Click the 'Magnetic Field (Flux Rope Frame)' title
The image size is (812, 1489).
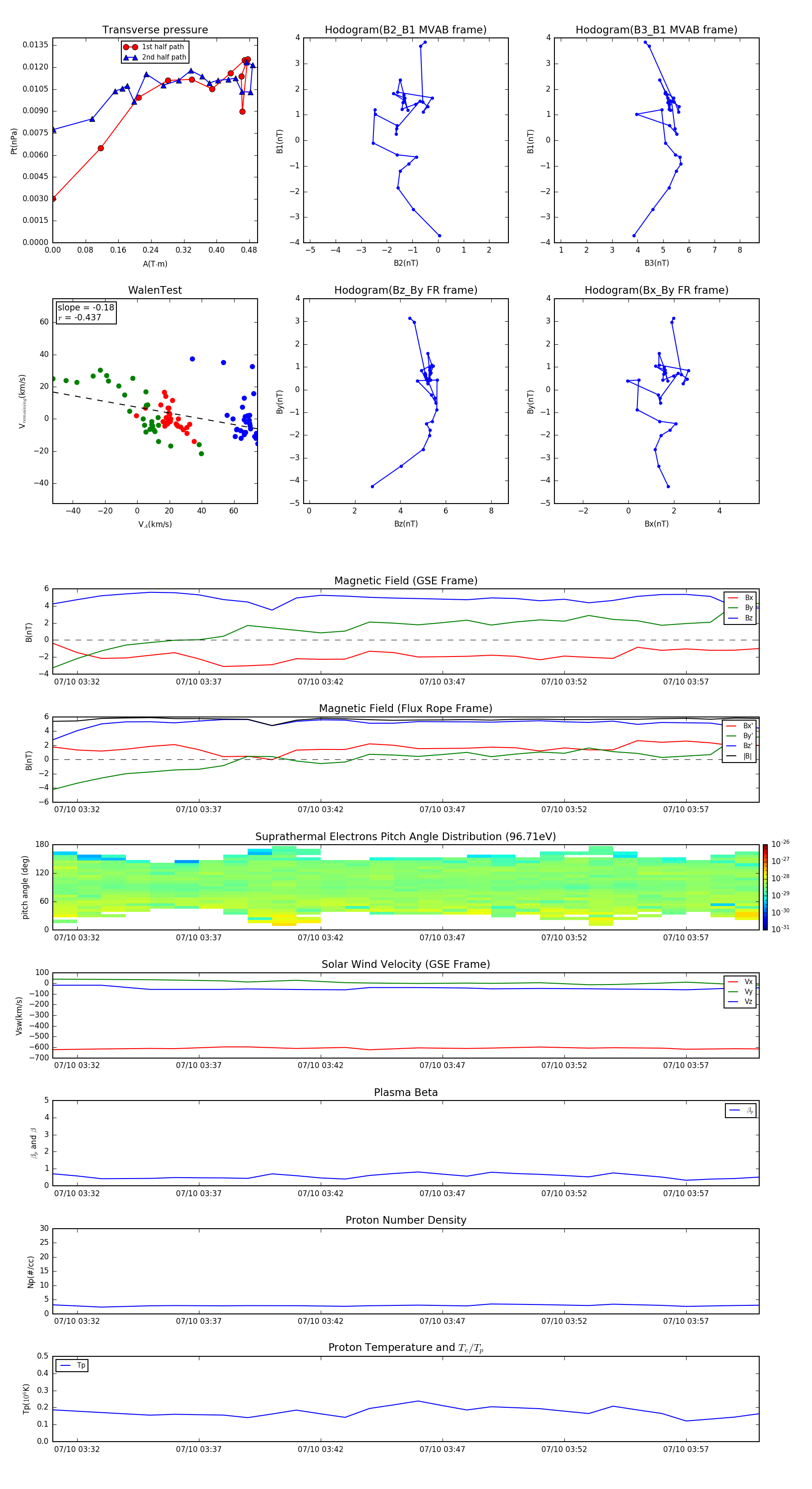[x=406, y=708]
